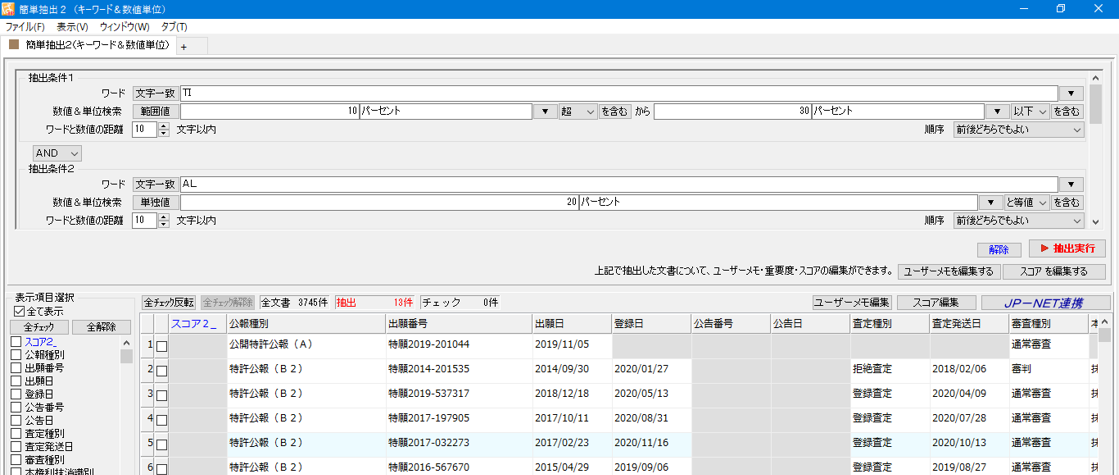Screen dimensions: 1119x475
Task: Click the numeric field containing 20
Action: [379, 203]
